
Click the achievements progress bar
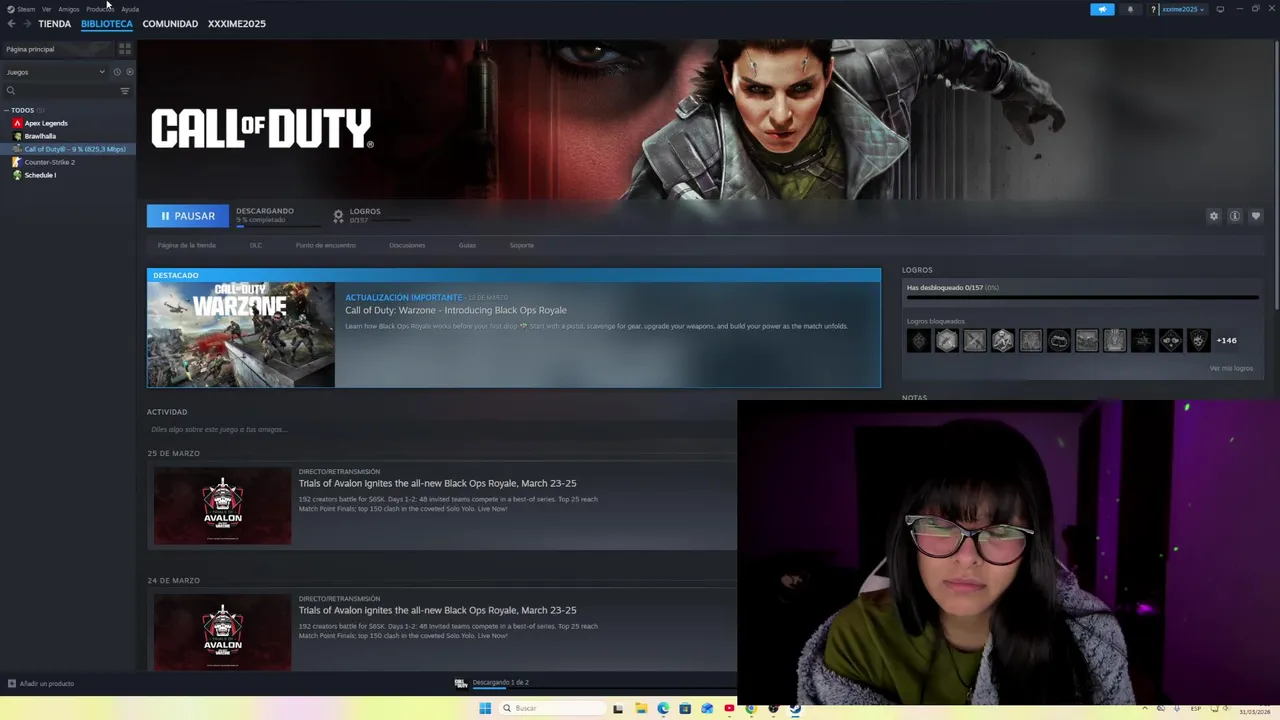1082,297
